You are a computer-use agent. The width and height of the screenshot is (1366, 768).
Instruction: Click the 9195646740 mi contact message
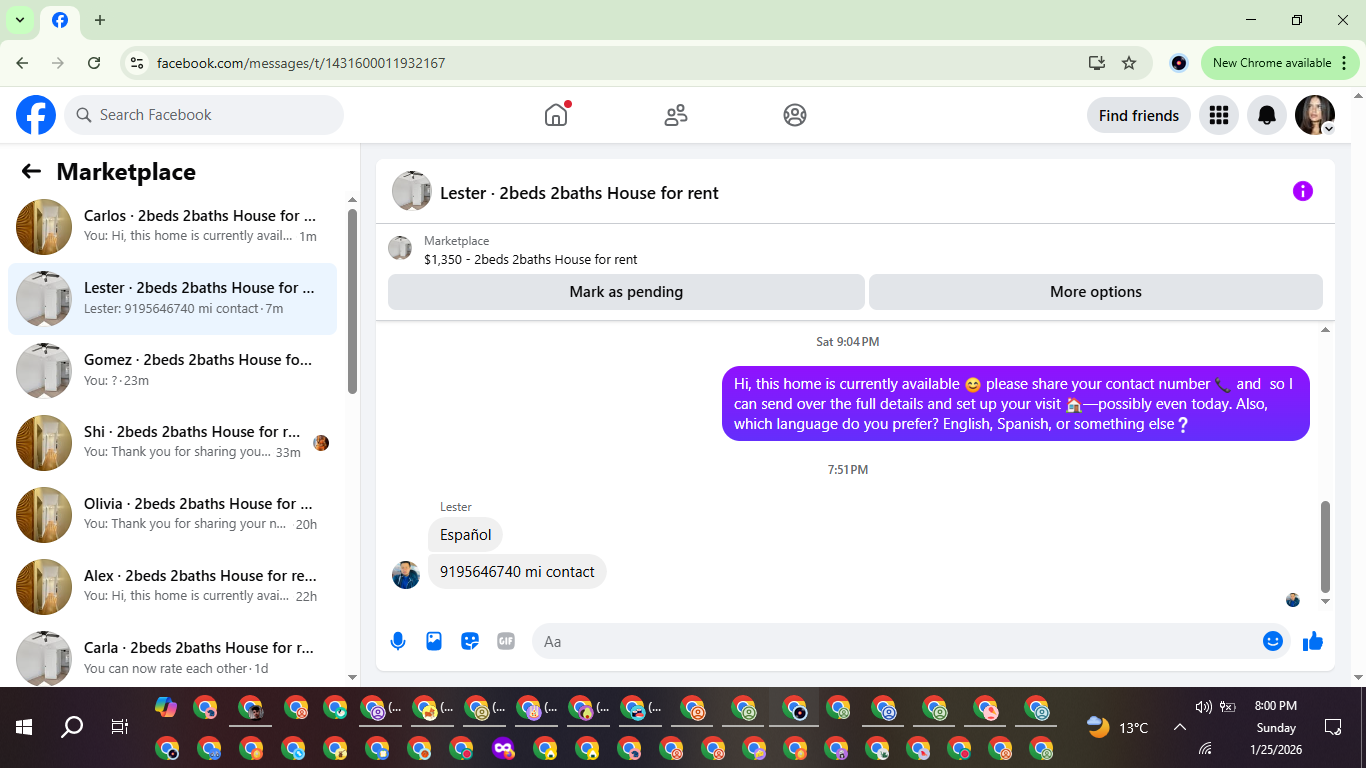pyautogui.click(x=517, y=572)
